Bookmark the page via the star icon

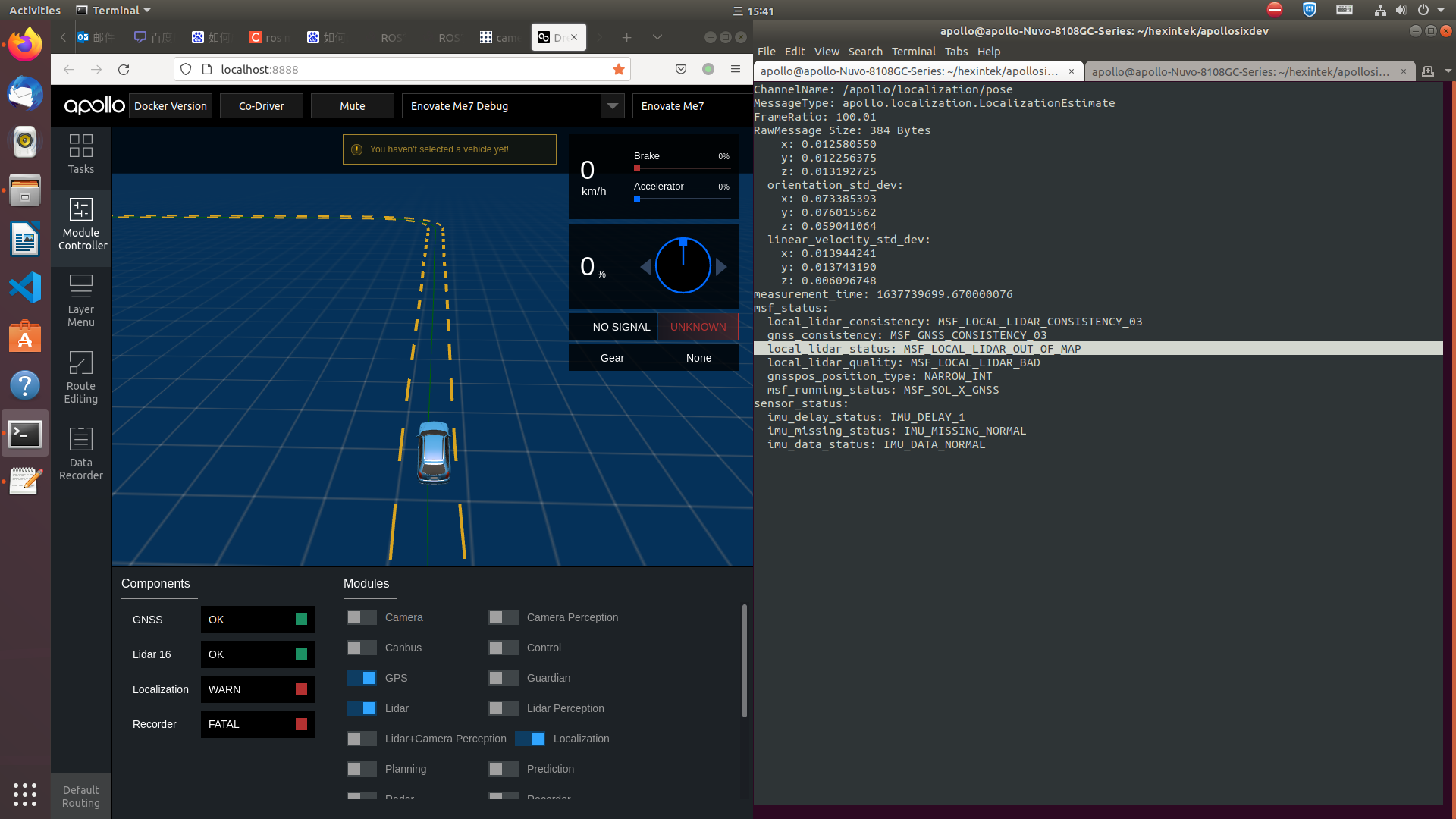pos(618,69)
